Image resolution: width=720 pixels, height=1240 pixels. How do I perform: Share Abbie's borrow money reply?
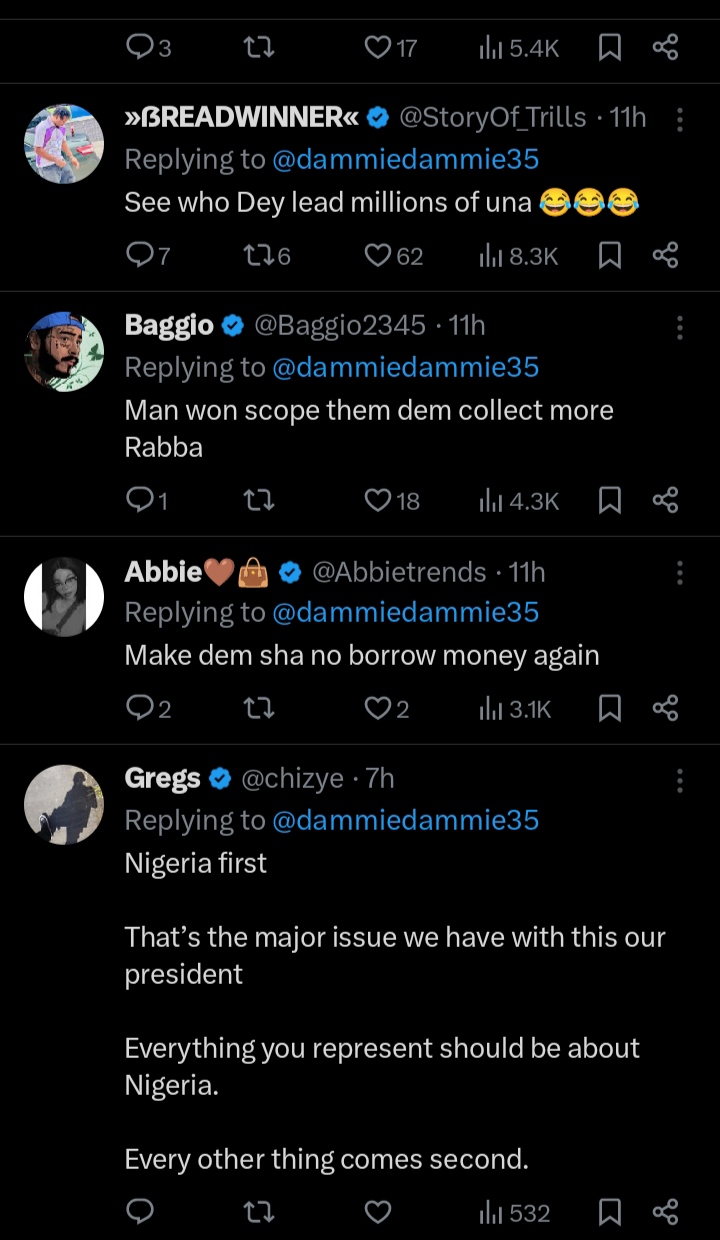pyautogui.click(x=666, y=709)
